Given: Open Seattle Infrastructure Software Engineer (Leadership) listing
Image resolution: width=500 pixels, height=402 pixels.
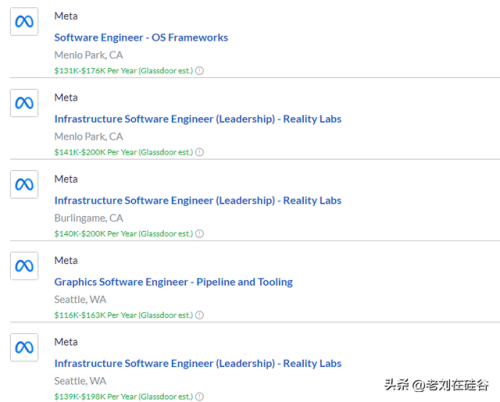Looking at the screenshot, I should pos(198,363).
